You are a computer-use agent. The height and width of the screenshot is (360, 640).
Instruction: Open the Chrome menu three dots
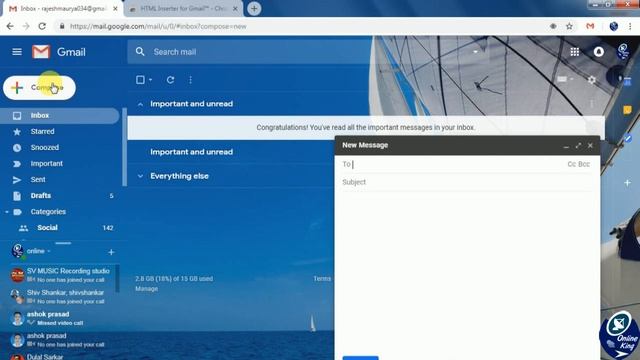630,26
